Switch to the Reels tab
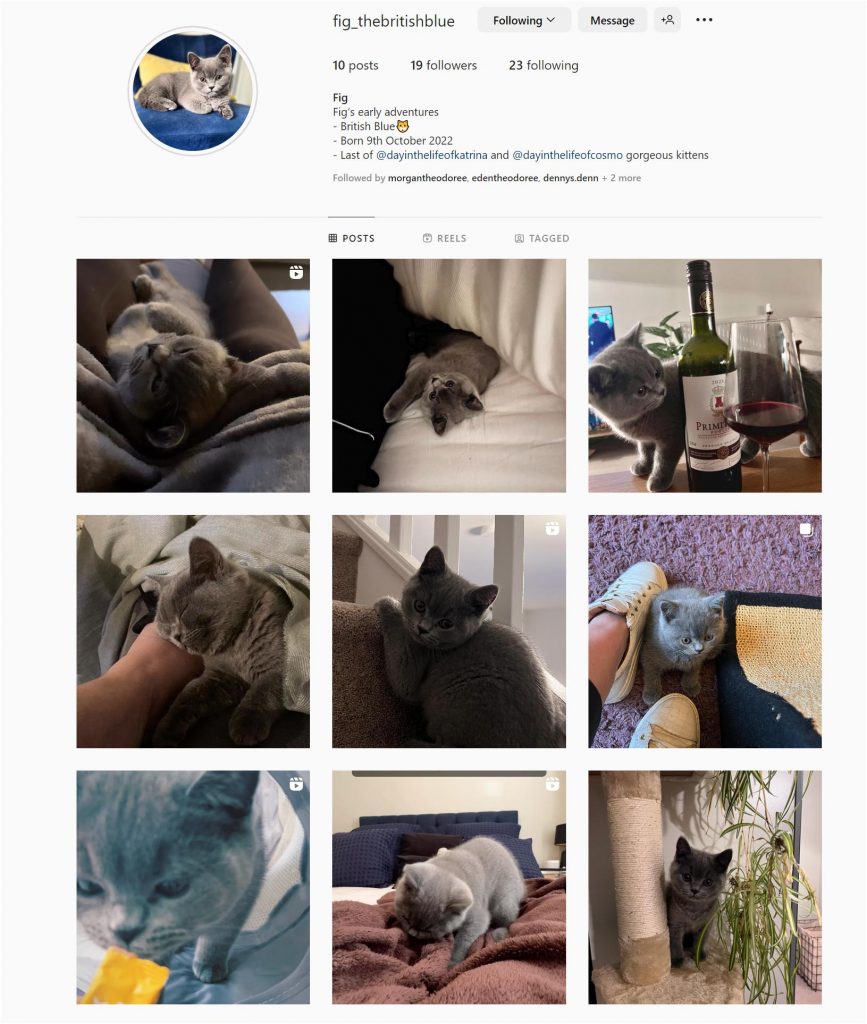This screenshot has height=1024, width=867. click(x=445, y=238)
